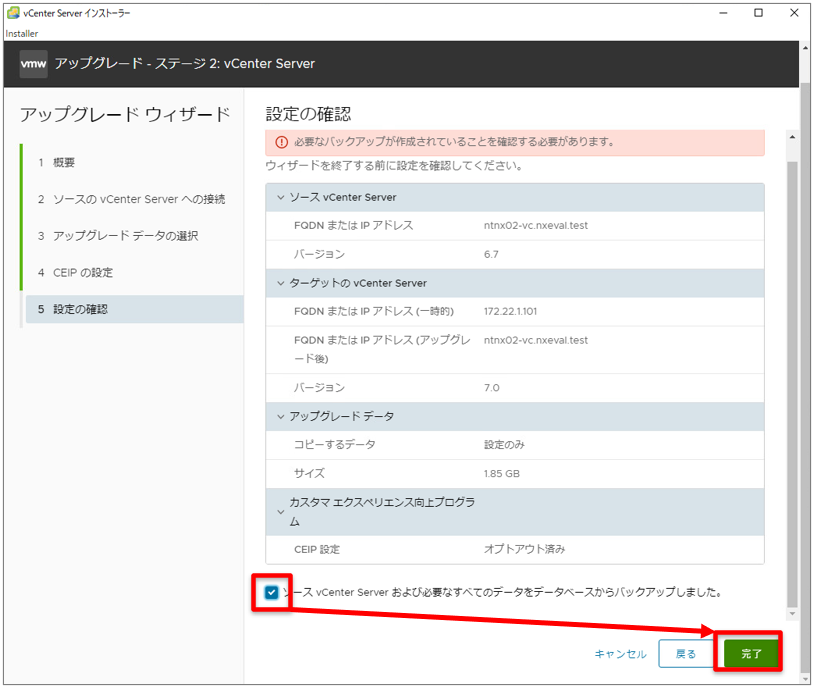
Task: Click the settings panel scrollbar thumb
Action: click(792, 384)
